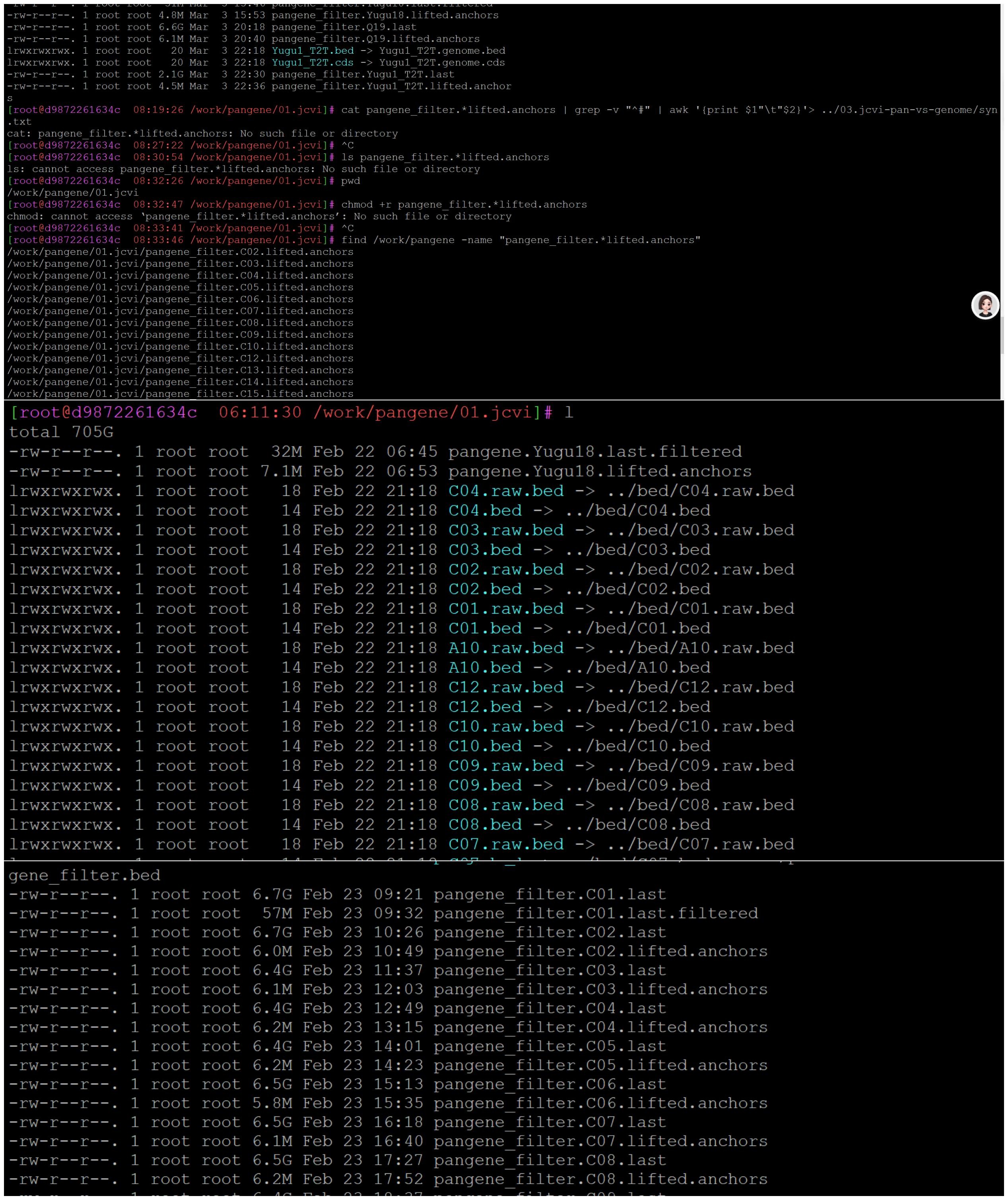Click the cyan C07.raw.bed symlink
This screenshot has width=1008, height=1200.
(506, 844)
